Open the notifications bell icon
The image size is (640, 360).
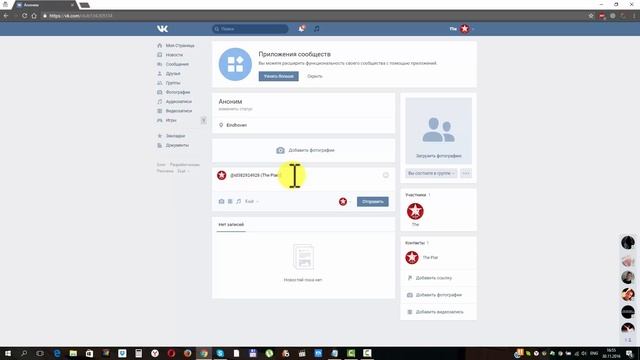point(301,29)
